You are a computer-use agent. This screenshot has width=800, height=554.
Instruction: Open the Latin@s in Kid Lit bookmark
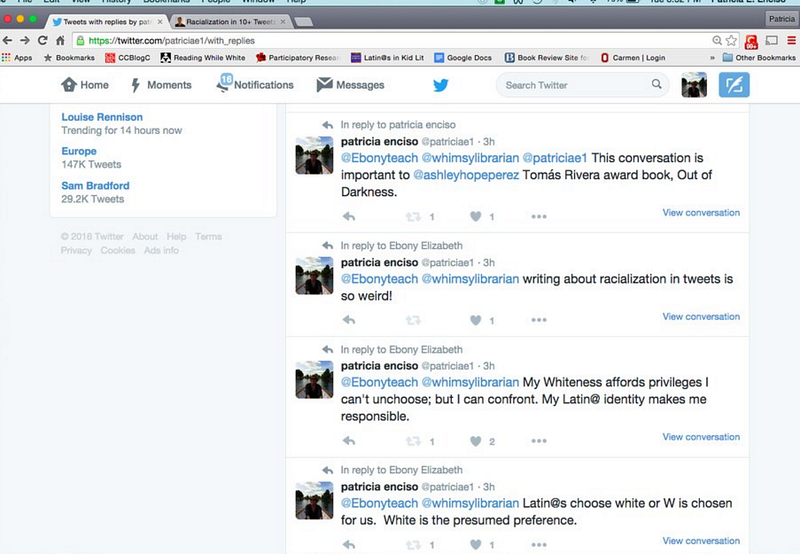(x=387, y=58)
